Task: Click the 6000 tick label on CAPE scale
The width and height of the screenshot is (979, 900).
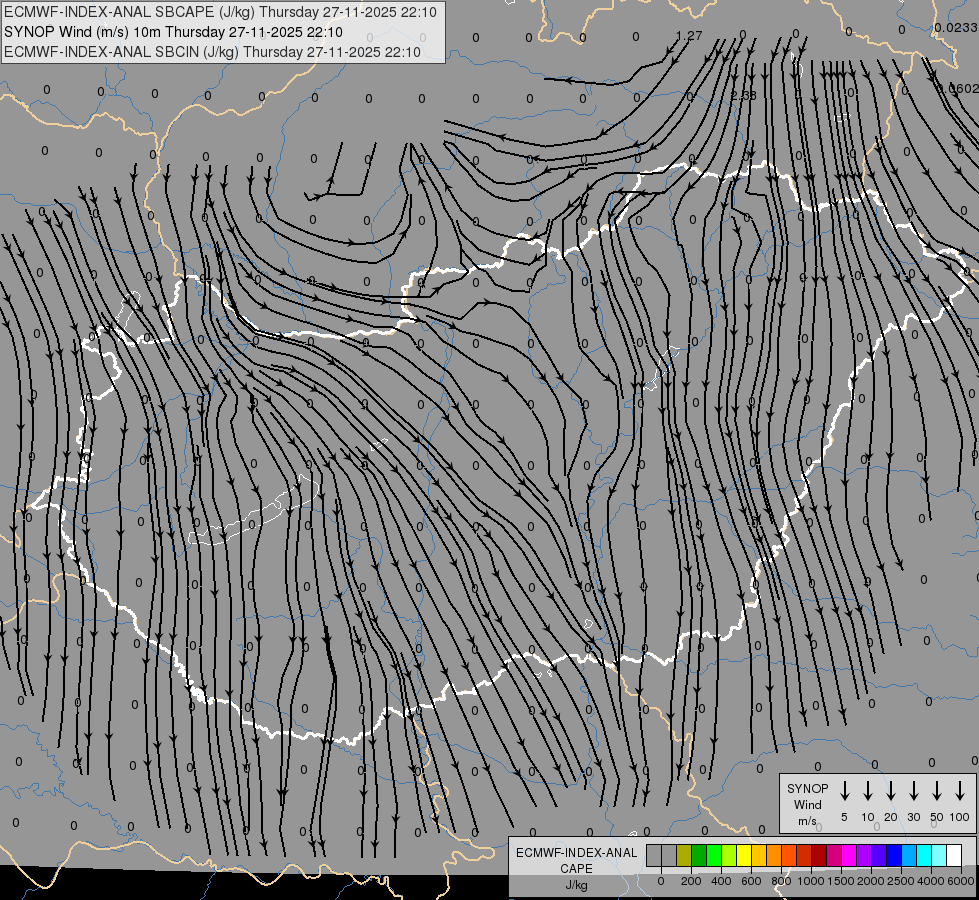Action: [961, 881]
